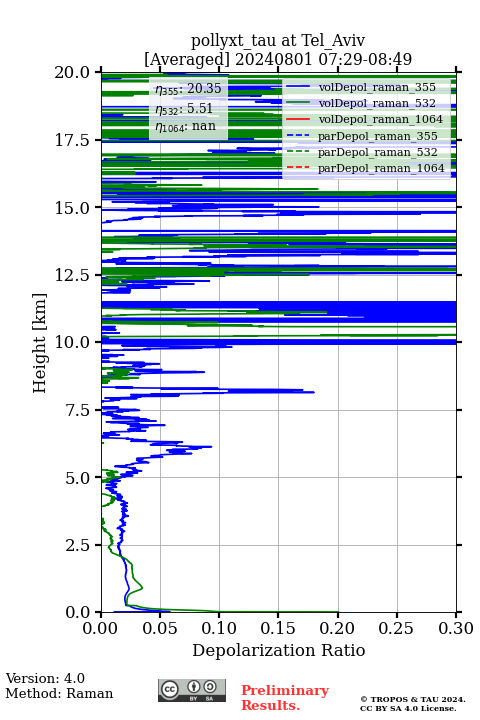Click the green volDepol_raman_532 legend line

tap(298, 103)
